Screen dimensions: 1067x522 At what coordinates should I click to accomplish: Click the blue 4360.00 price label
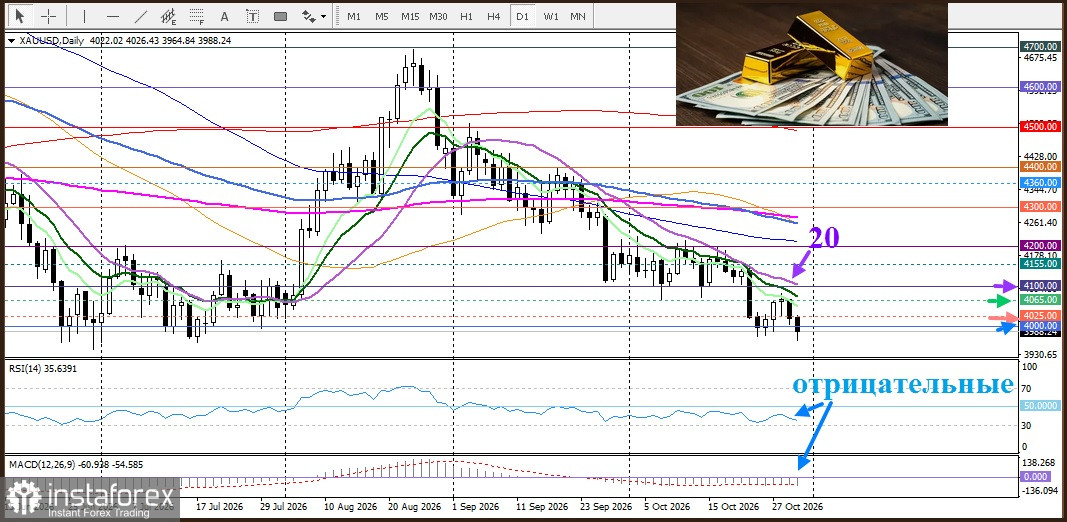pyautogui.click(x=1040, y=183)
